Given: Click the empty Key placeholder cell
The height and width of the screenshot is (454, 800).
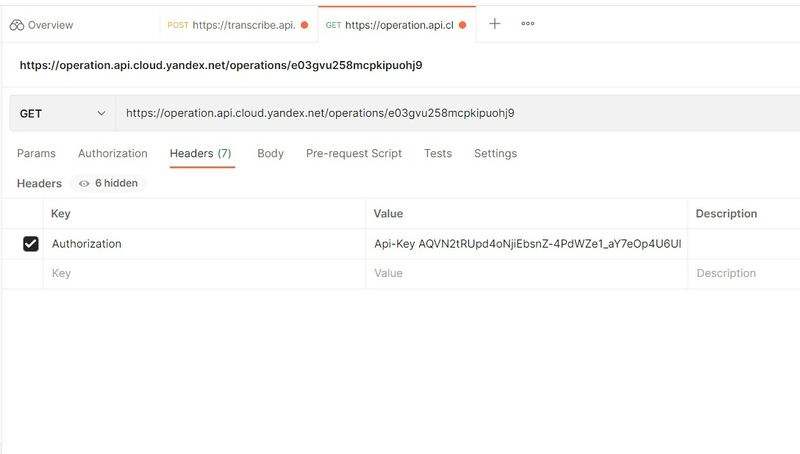Looking at the screenshot, I should coord(200,274).
